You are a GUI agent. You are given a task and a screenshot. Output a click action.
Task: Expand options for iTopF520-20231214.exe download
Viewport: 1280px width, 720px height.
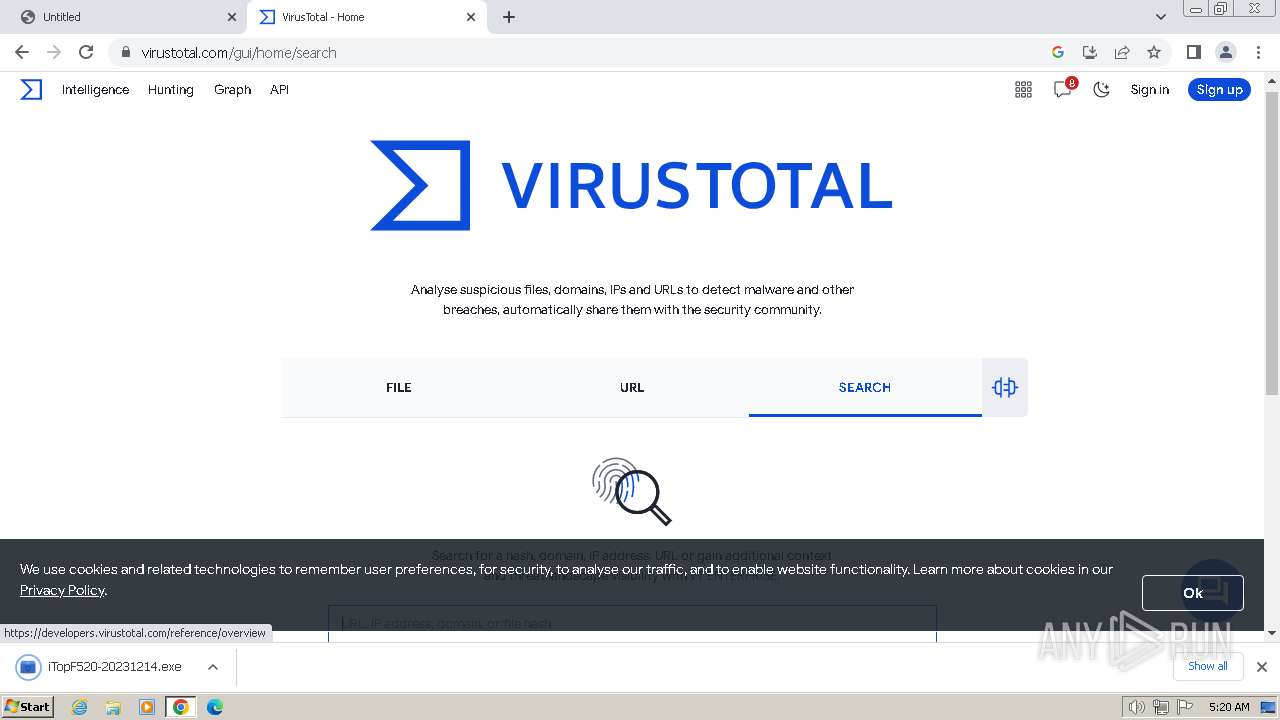[213, 666]
